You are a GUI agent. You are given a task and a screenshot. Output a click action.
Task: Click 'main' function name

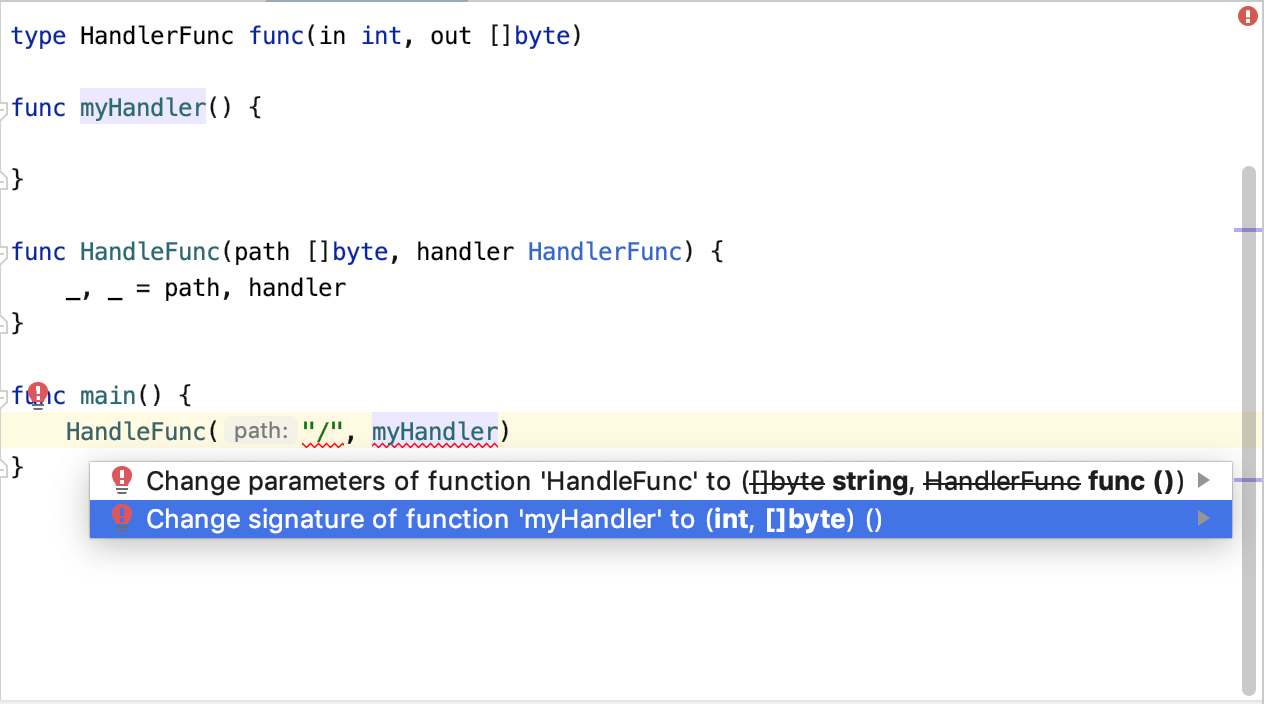tap(108, 396)
